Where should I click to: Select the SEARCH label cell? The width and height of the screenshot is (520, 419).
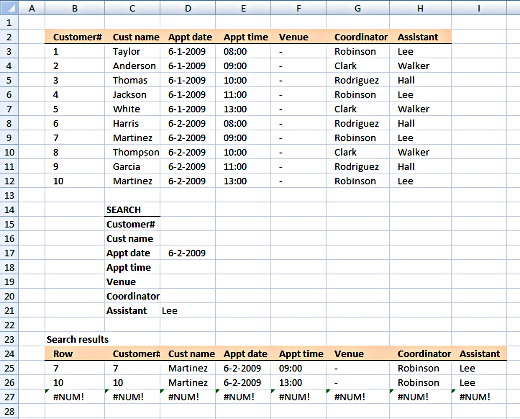pyautogui.click(x=132, y=210)
